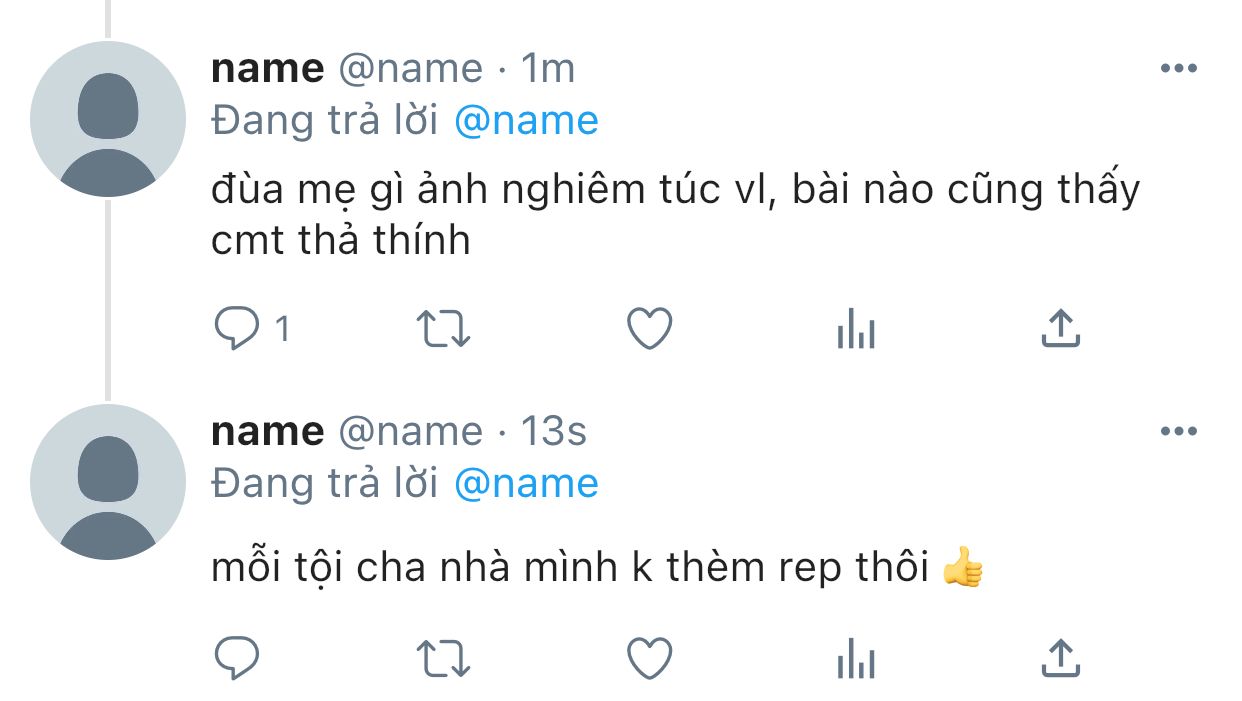Like the tweet with thumbs-up emoji
Screen dimensions: 1242x701
[x=649, y=659]
